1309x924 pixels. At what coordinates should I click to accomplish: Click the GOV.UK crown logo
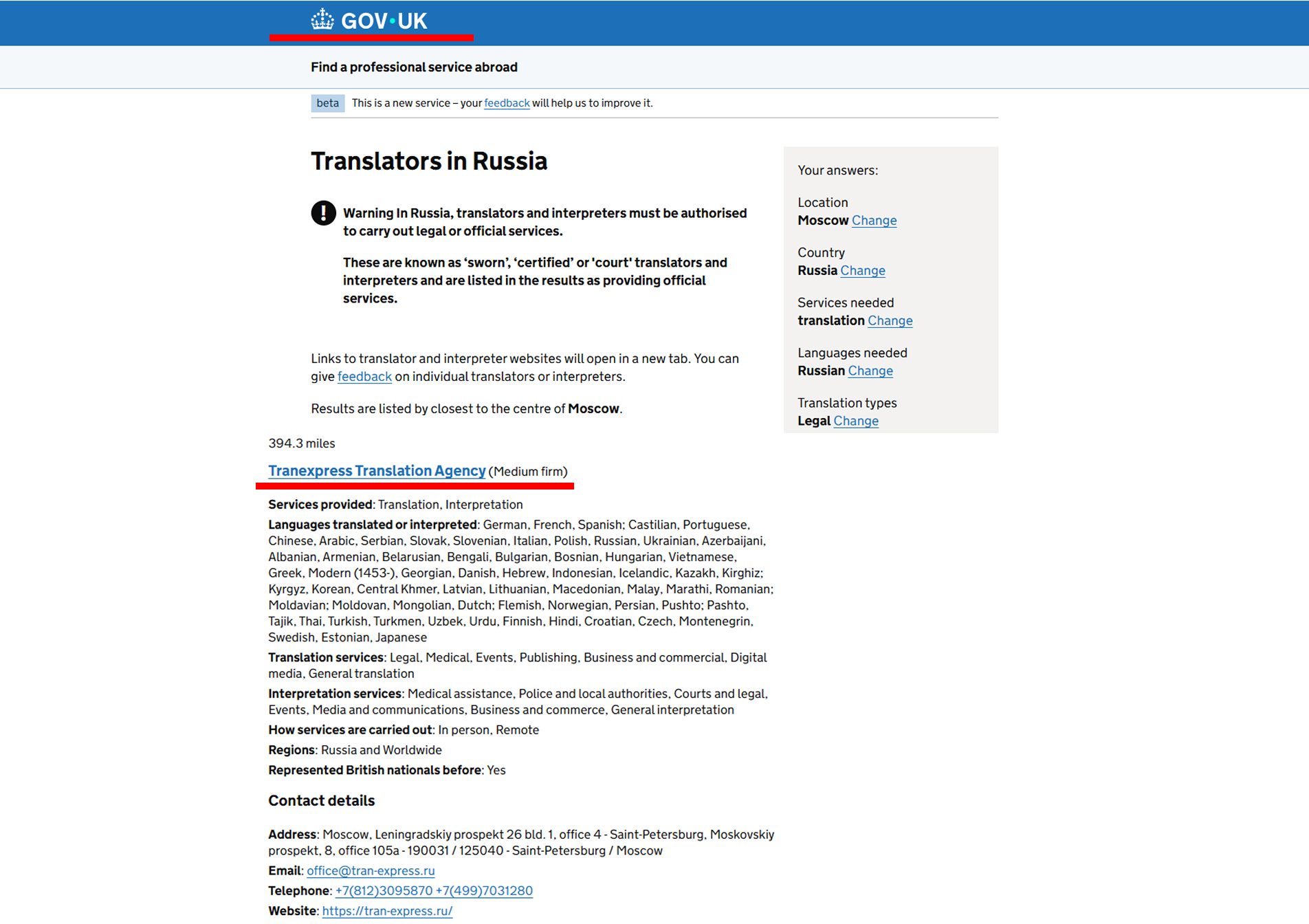point(322,20)
